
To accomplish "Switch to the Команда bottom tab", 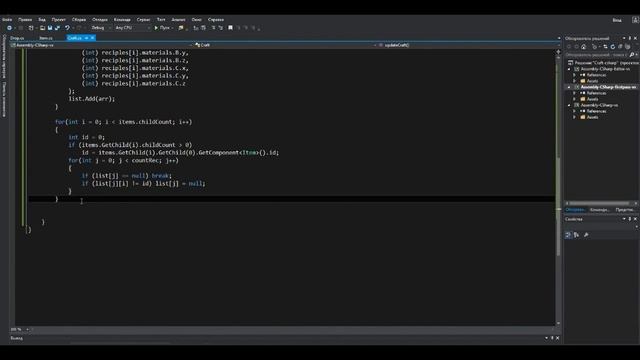I will coord(600,210).
